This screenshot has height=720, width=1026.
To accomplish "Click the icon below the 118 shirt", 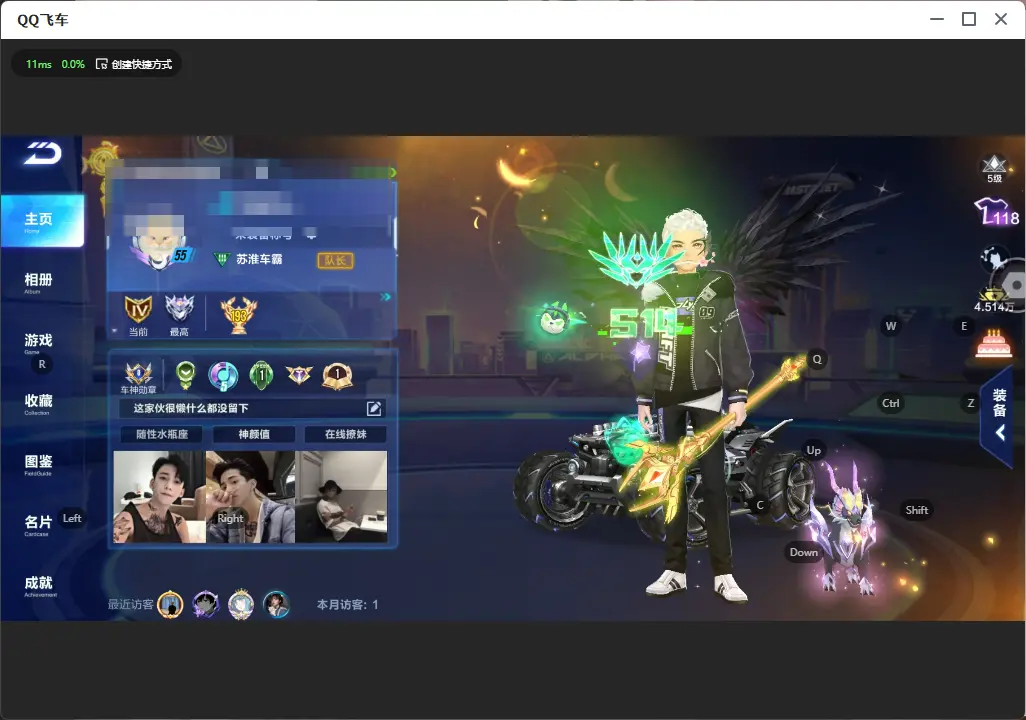I will tap(993, 259).
